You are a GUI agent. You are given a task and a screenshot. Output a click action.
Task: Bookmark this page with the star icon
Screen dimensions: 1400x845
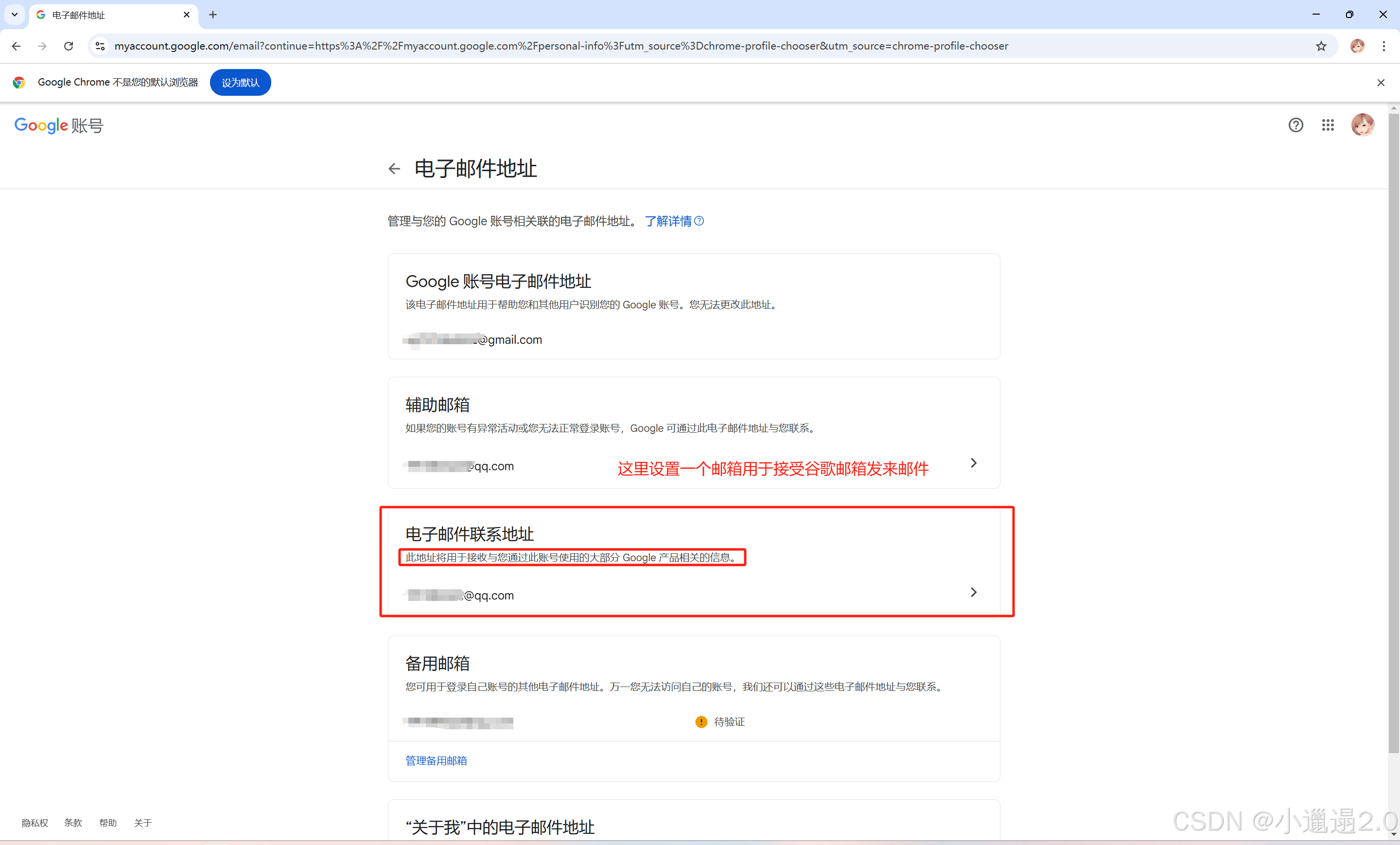(1321, 46)
